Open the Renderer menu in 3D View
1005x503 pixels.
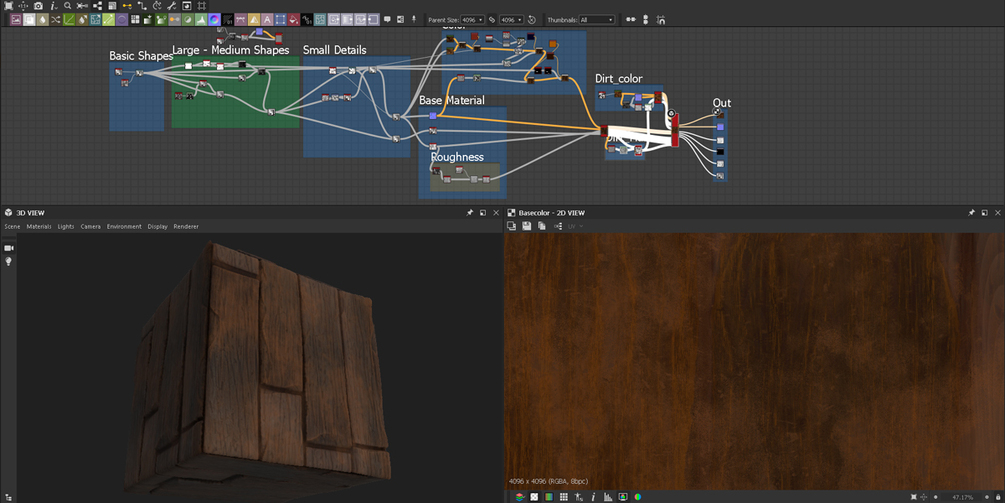click(186, 226)
